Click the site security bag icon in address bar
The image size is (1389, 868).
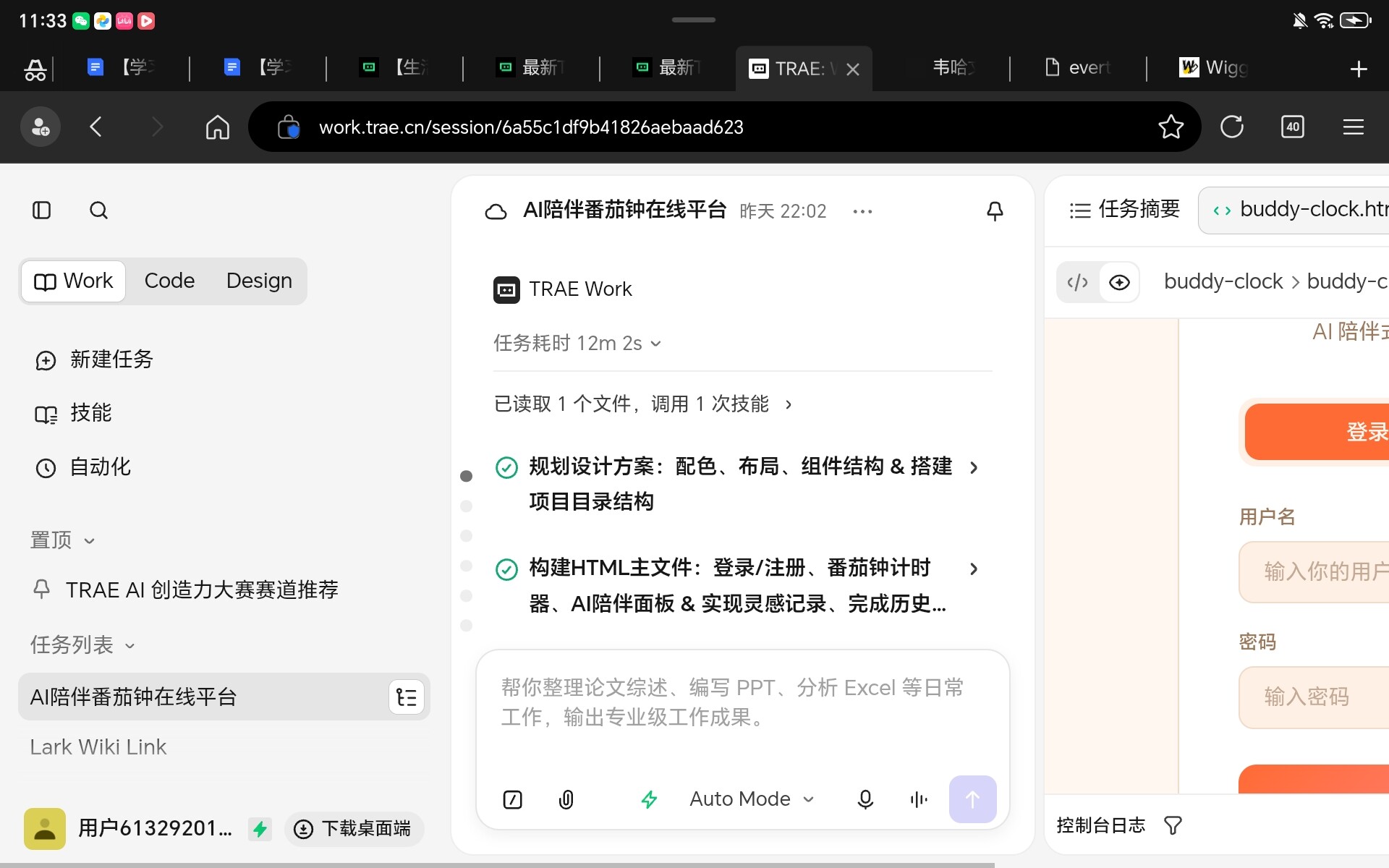[x=288, y=127]
